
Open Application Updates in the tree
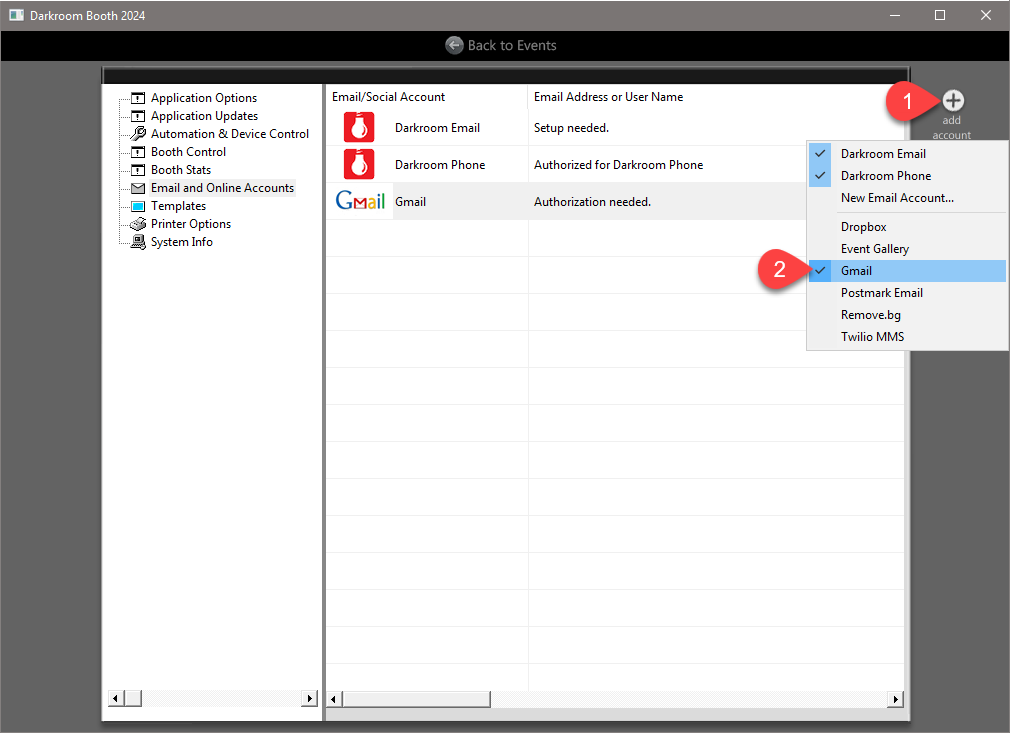204,116
